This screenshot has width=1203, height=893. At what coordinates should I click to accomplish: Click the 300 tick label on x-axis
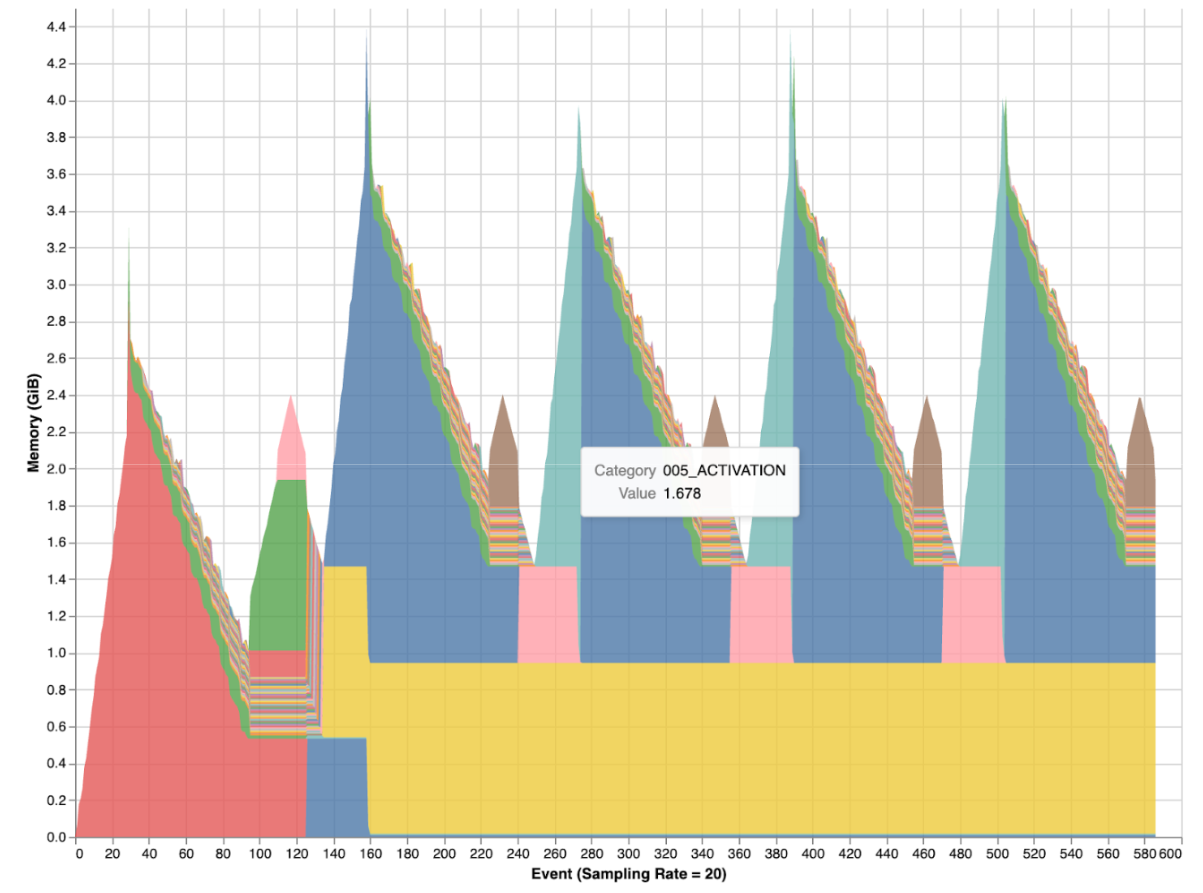pyautogui.click(x=629, y=855)
